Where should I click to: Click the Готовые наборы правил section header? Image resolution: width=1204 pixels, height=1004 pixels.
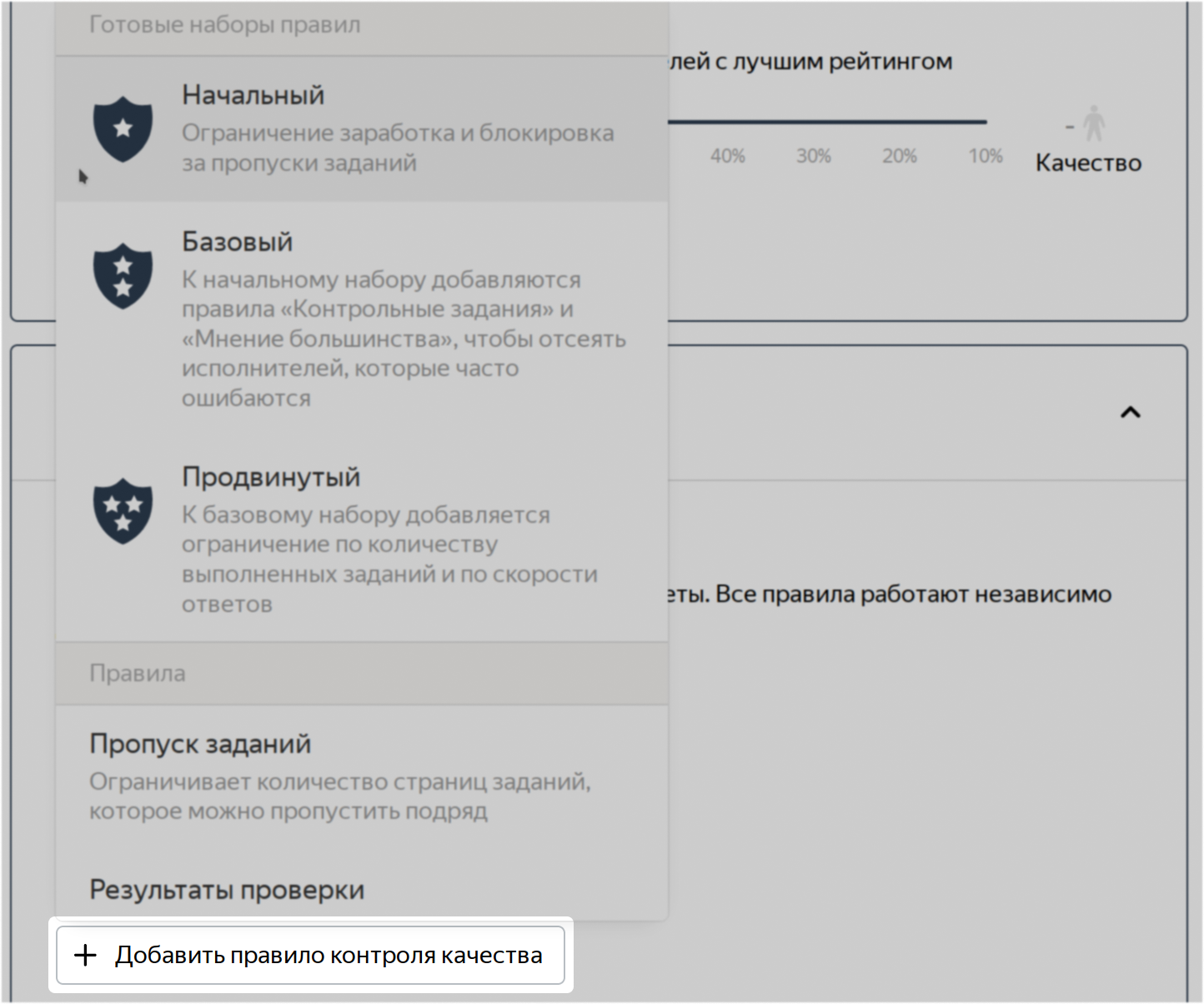(224, 25)
